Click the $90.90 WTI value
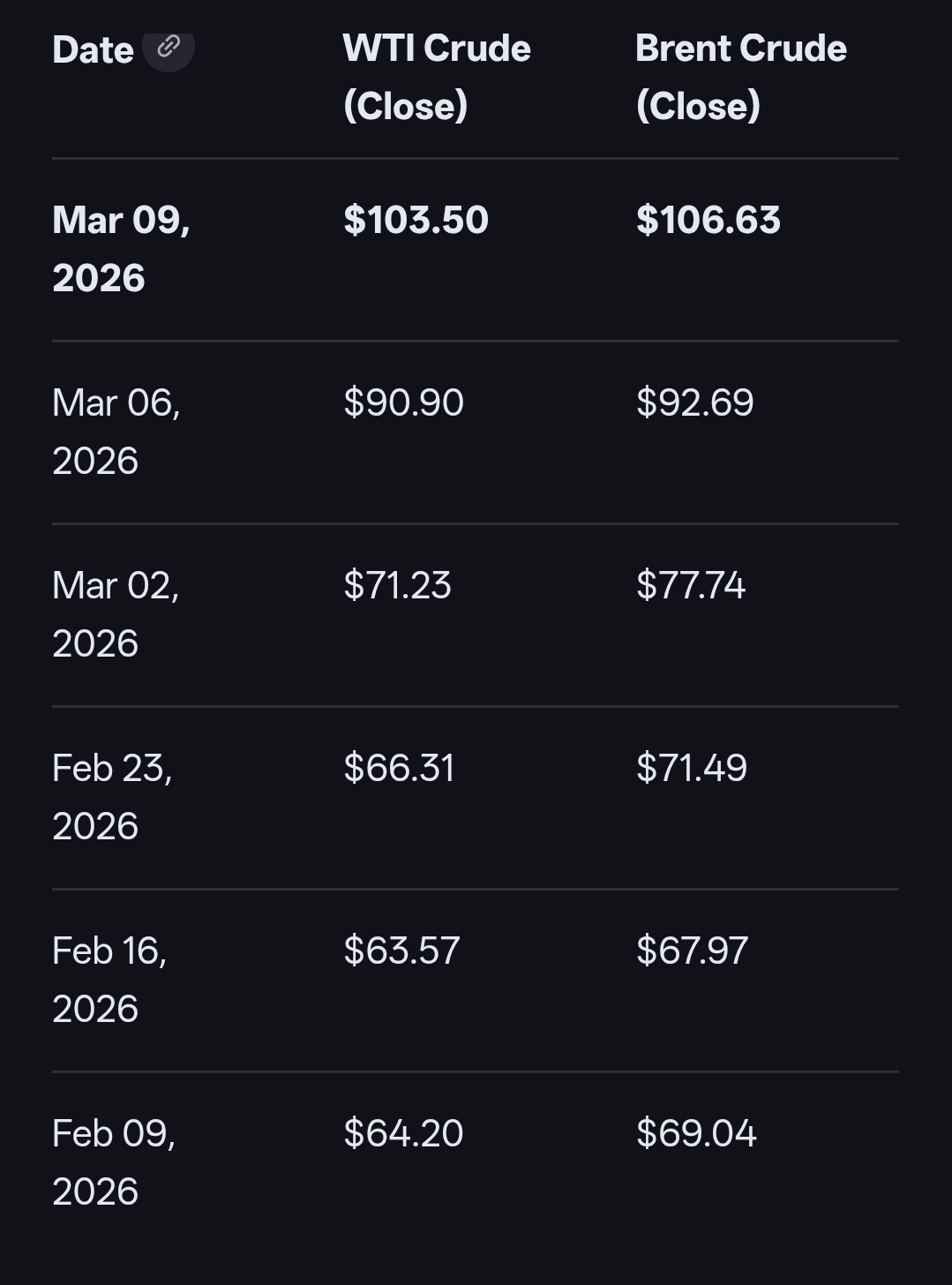Image resolution: width=952 pixels, height=1285 pixels. pos(403,402)
